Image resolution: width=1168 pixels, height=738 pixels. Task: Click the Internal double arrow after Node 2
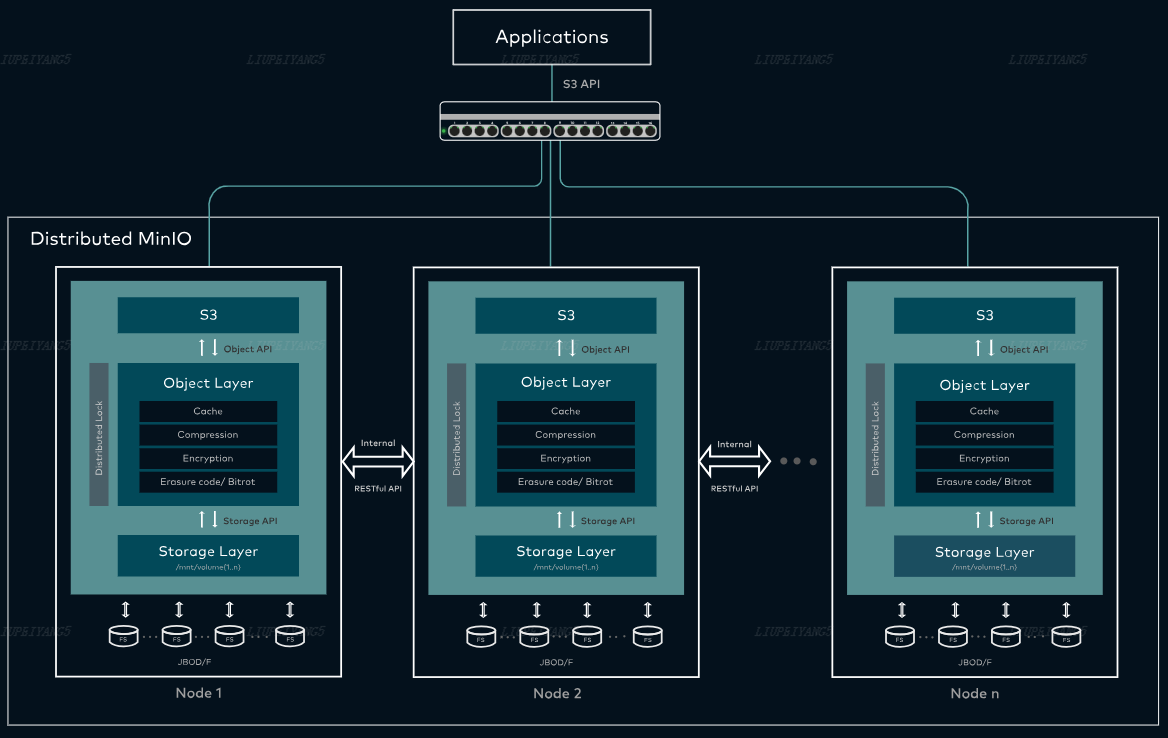click(x=734, y=462)
